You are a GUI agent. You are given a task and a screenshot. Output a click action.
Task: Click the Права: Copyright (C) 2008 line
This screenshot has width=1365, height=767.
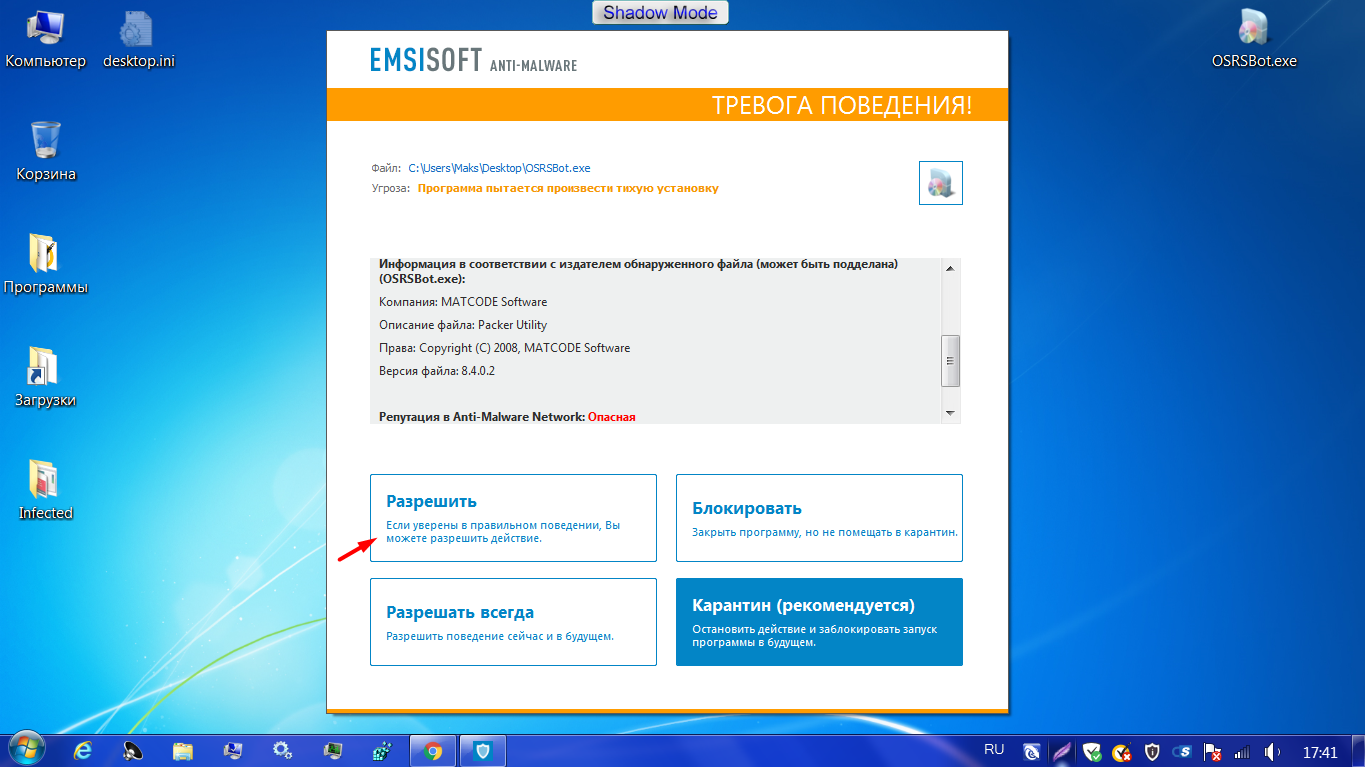505,348
